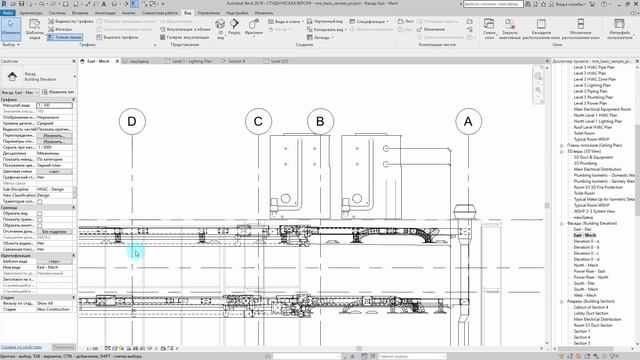The image size is (640, 360).
Task: Collapse the Графика properties section
Action: [73, 99]
